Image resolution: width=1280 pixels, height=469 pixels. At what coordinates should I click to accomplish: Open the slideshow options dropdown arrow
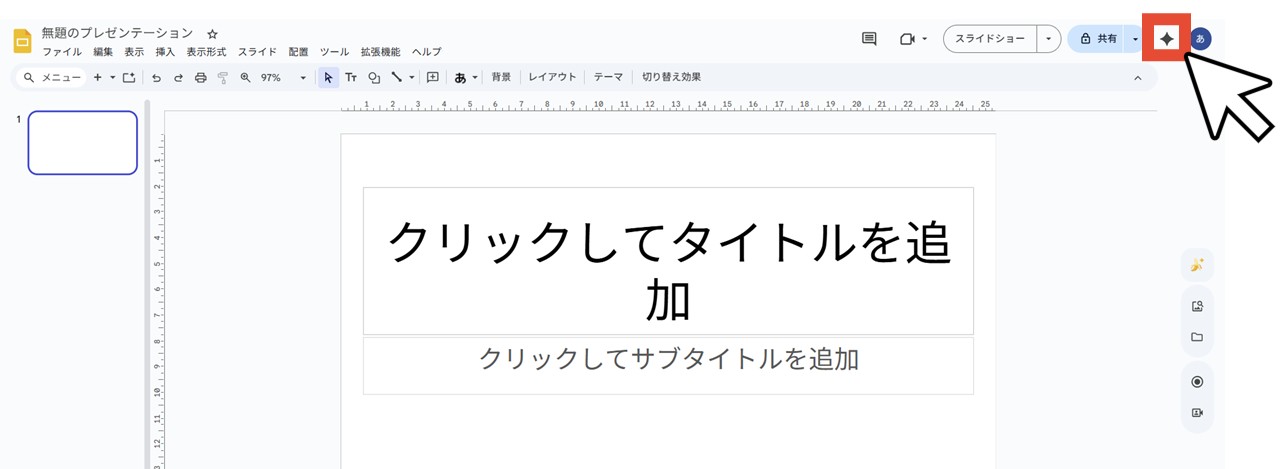pyautogui.click(x=1048, y=39)
